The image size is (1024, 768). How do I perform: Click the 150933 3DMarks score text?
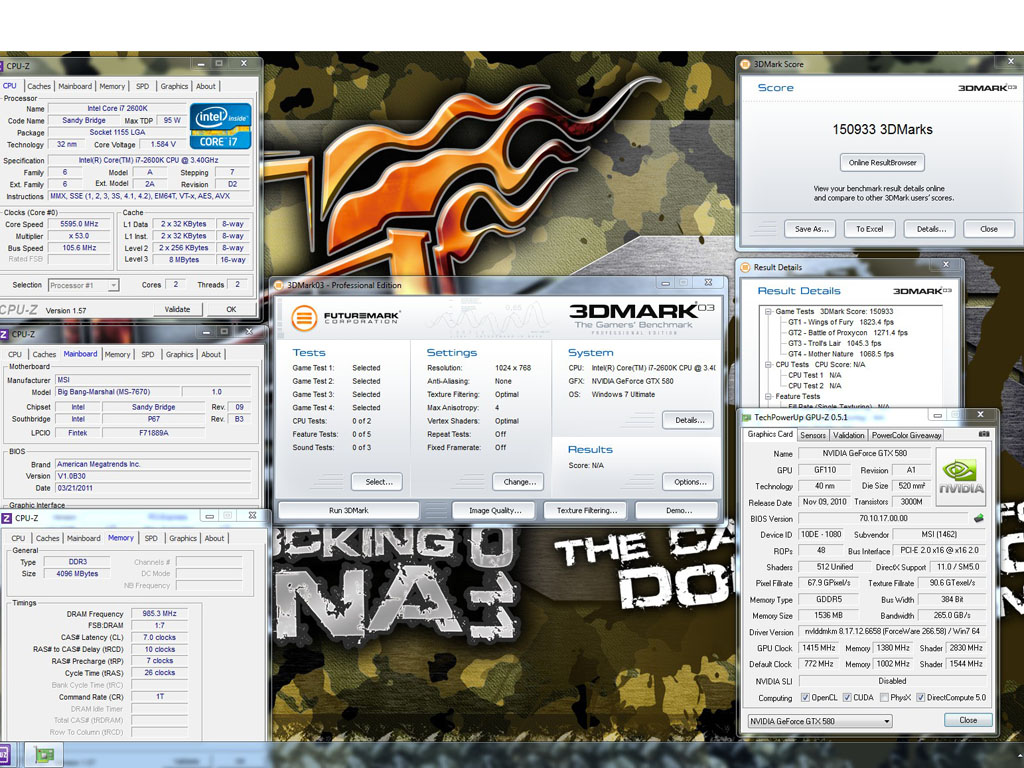[882, 129]
